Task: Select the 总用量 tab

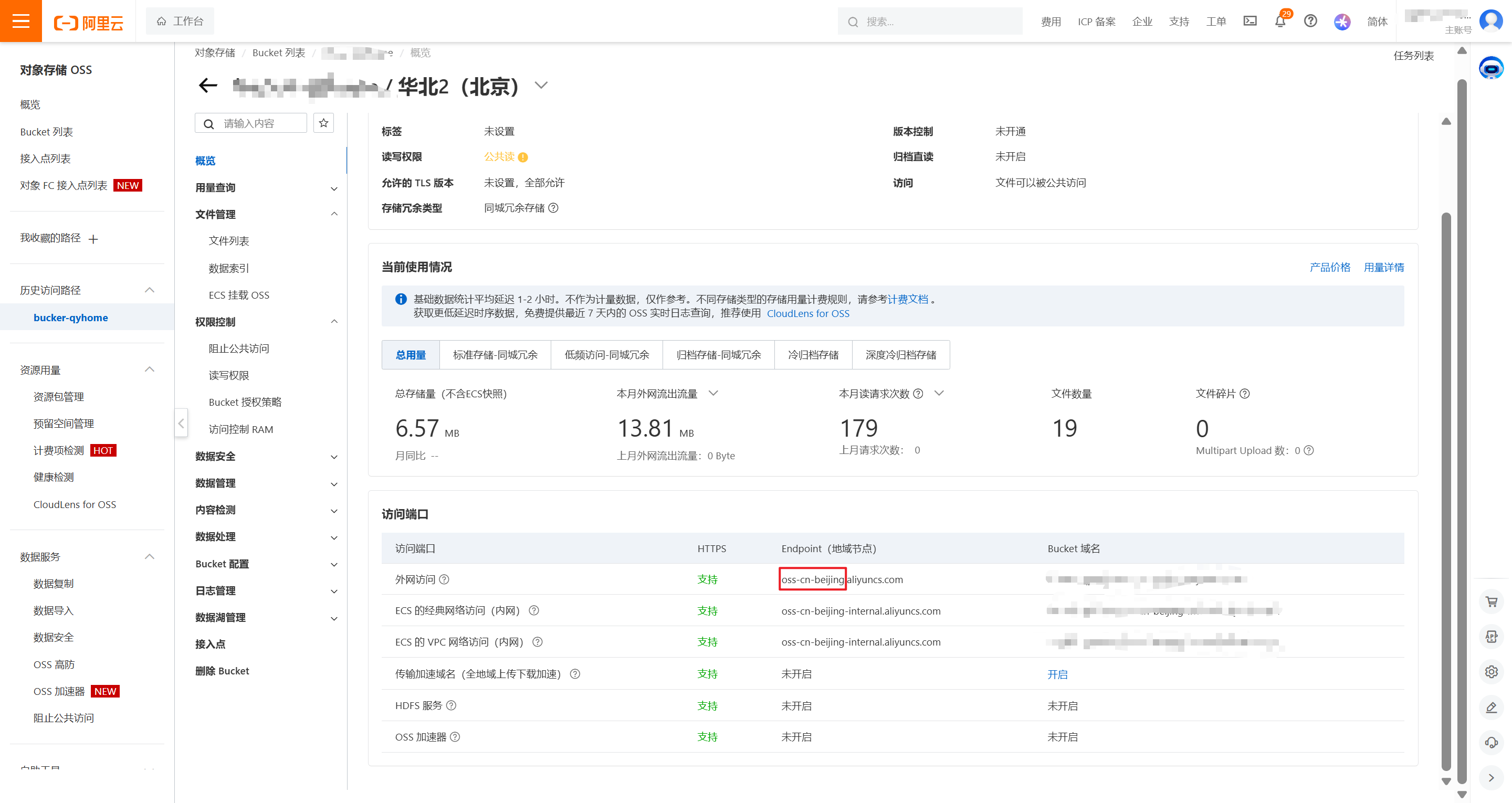Action: (x=410, y=355)
